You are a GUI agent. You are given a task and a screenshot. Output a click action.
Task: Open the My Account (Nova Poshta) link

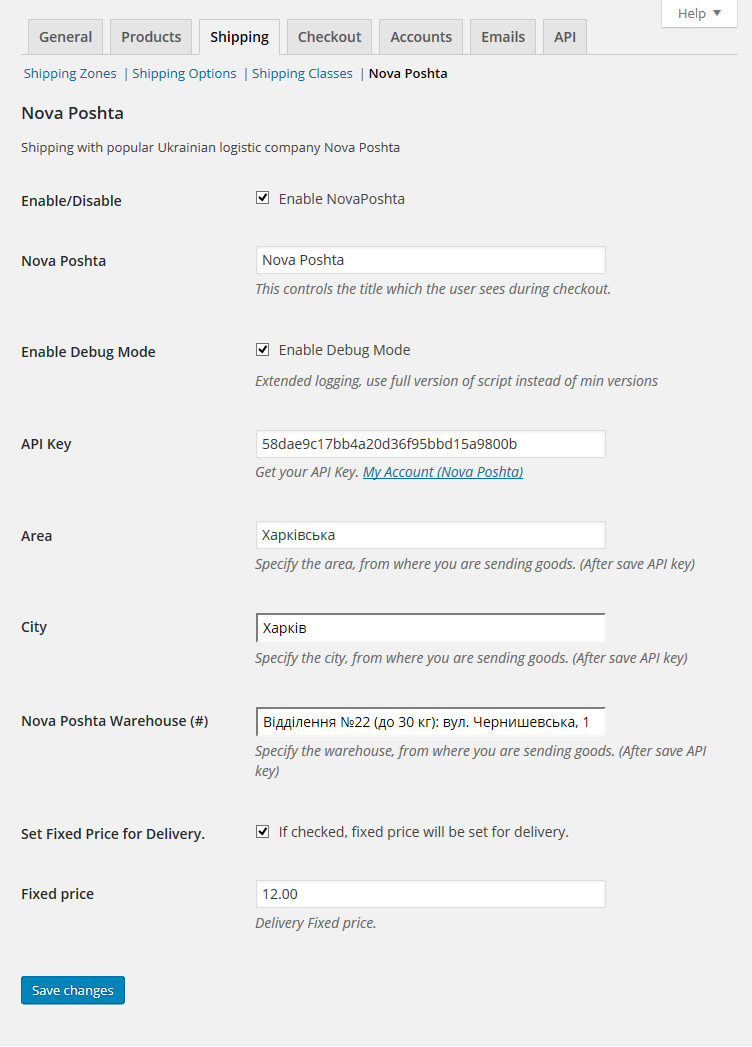tap(443, 472)
